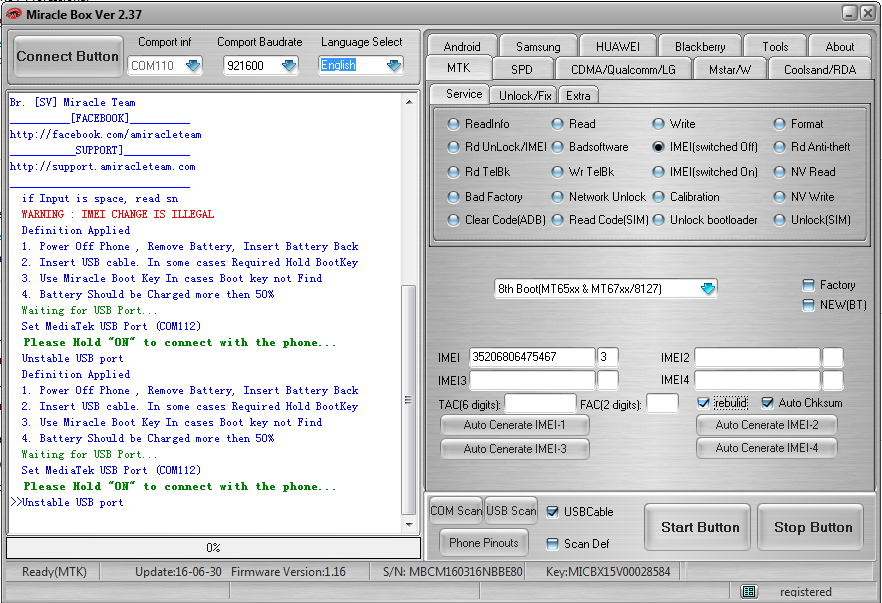Click the TAC(6 digits) input field
882x603 pixels.
[540, 403]
